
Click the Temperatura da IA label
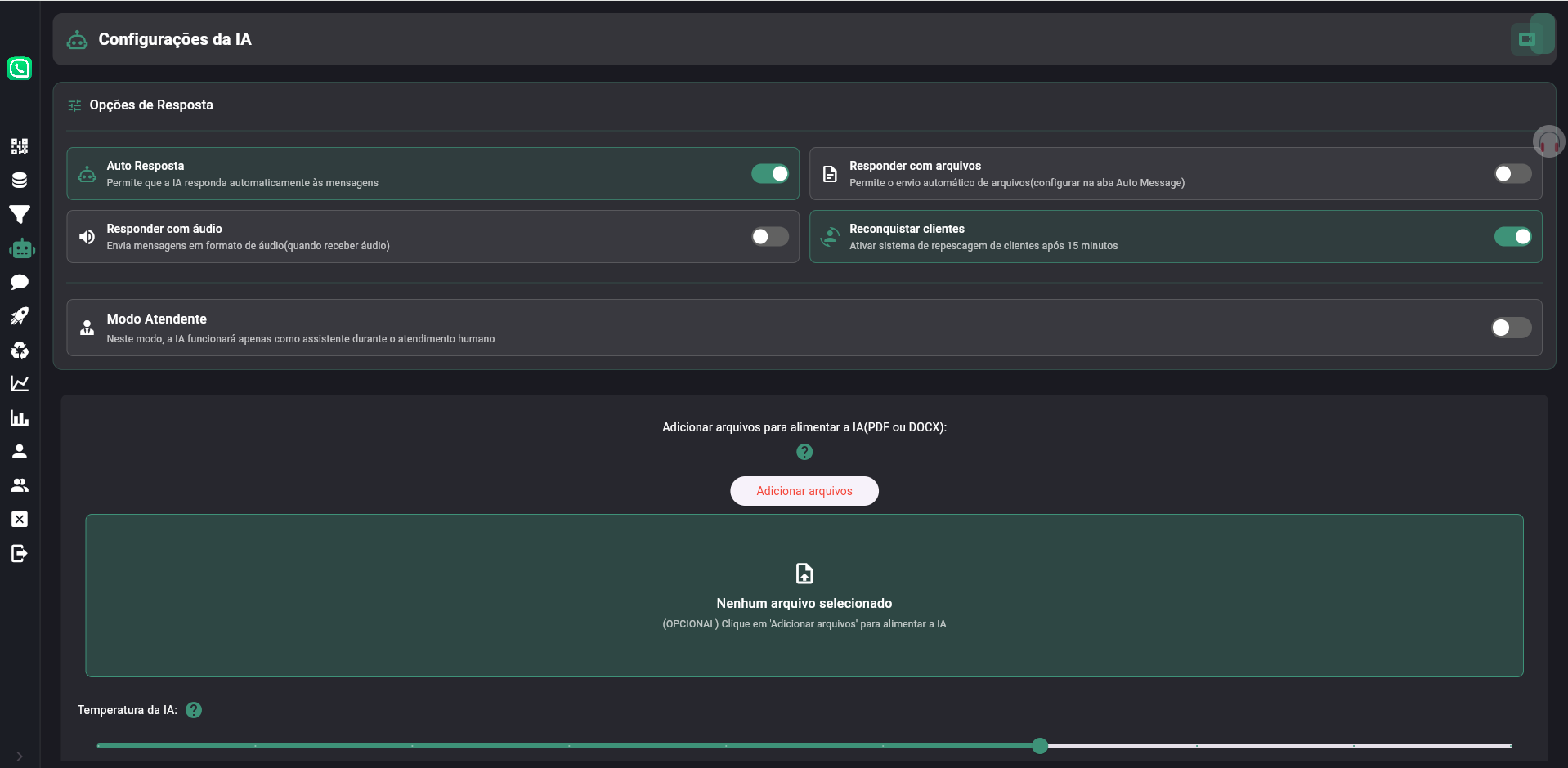tap(128, 710)
